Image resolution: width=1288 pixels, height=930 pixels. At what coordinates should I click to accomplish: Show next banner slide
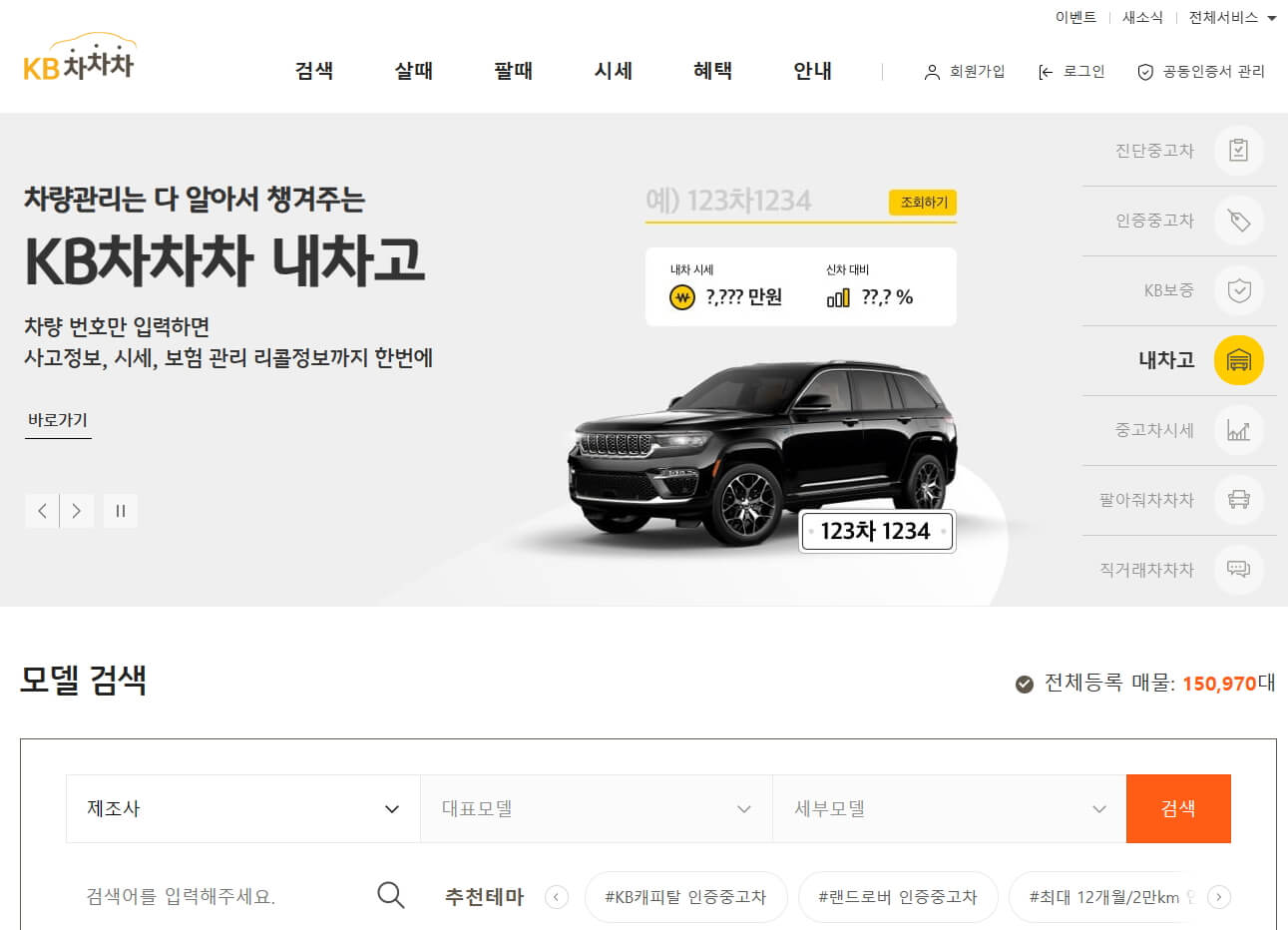pyautogui.click(x=77, y=511)
